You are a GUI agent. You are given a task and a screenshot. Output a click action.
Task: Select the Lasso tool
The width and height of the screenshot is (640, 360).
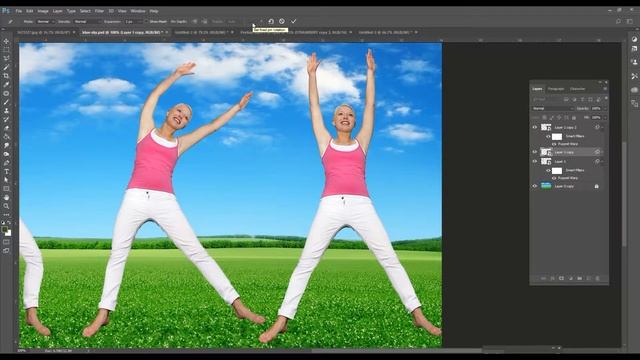(x=6, y=58)
